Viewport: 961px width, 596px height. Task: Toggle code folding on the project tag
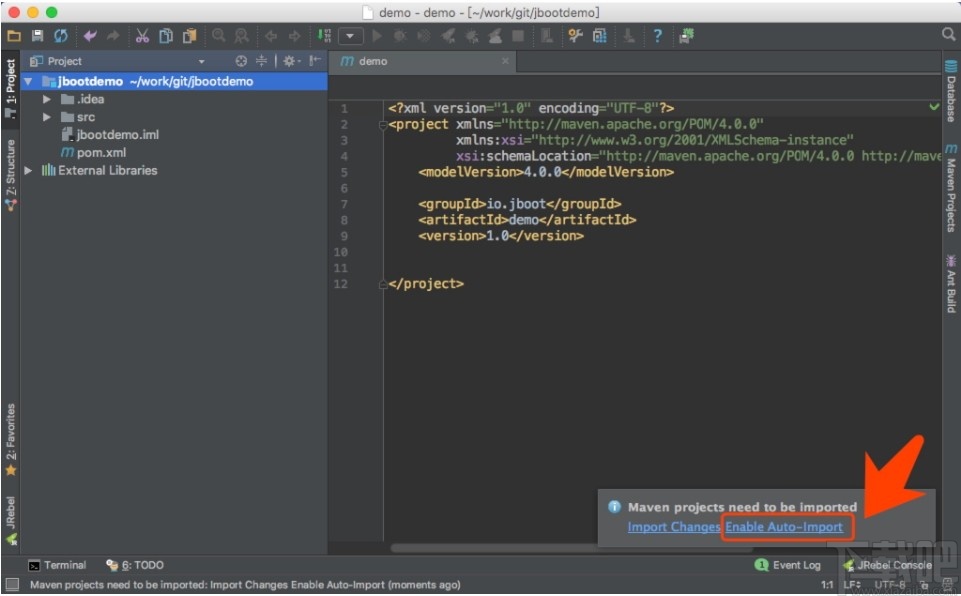(x=382, y=125)
